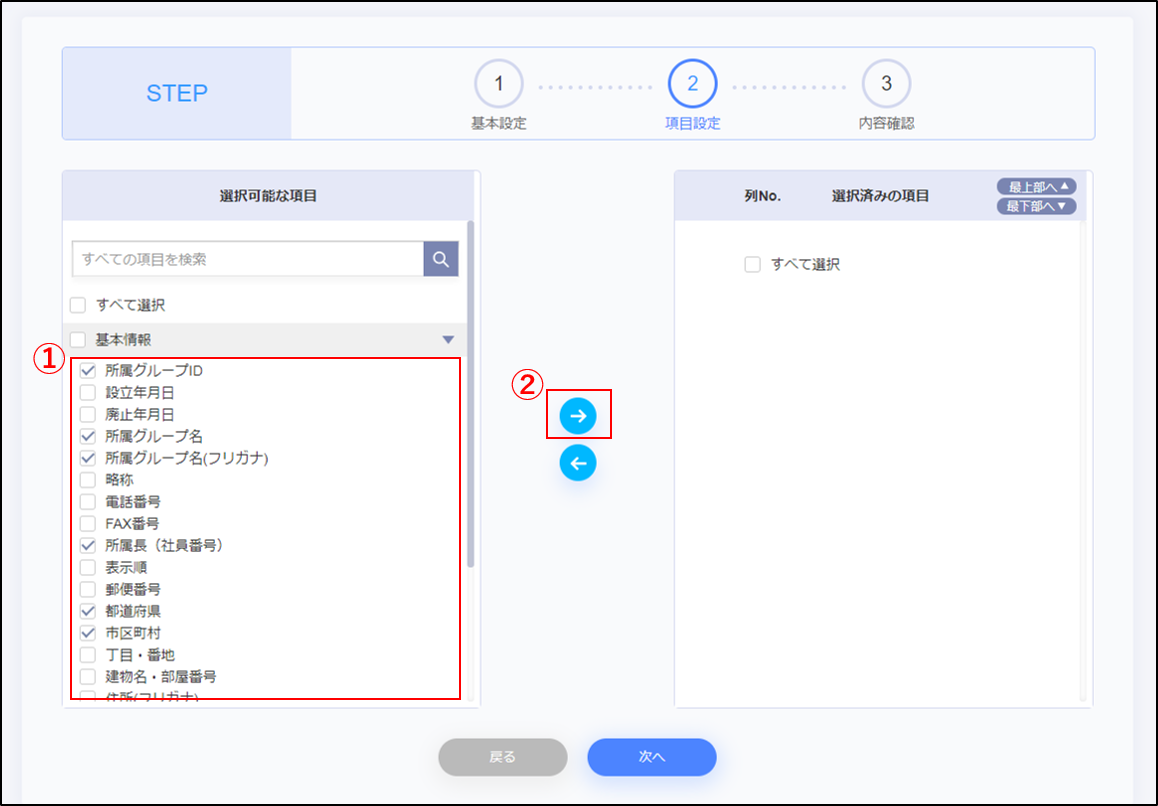Enable the 電話番号 checkbox
1158x806 pixels.
coord(88,502)
